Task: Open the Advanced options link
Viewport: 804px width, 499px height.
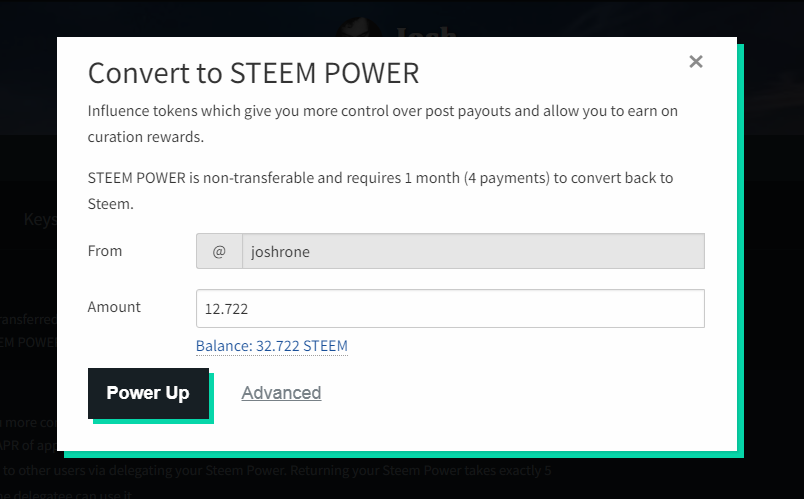Action: tap(281, 393)
